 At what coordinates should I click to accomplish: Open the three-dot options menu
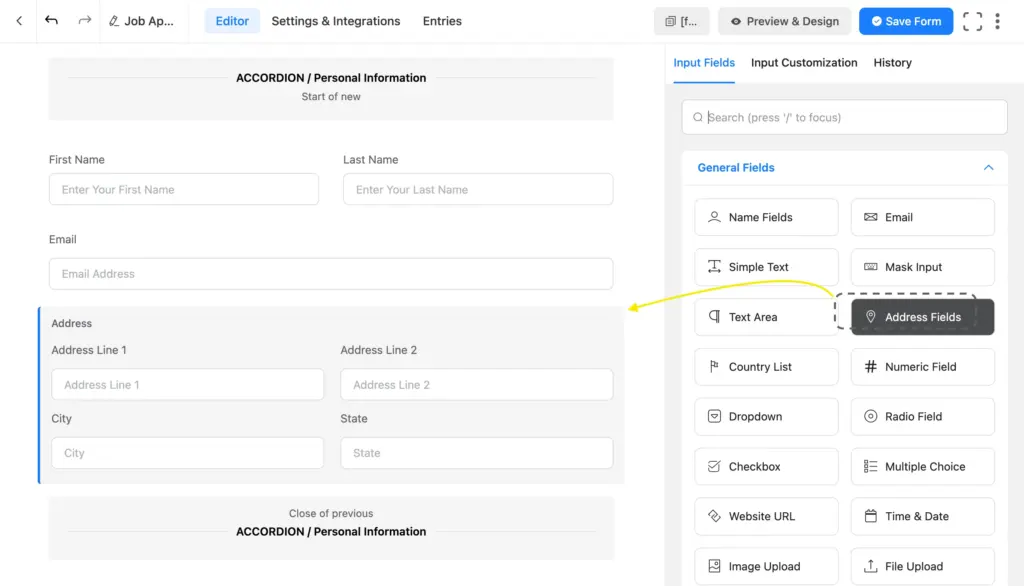[x=997, y=20]
